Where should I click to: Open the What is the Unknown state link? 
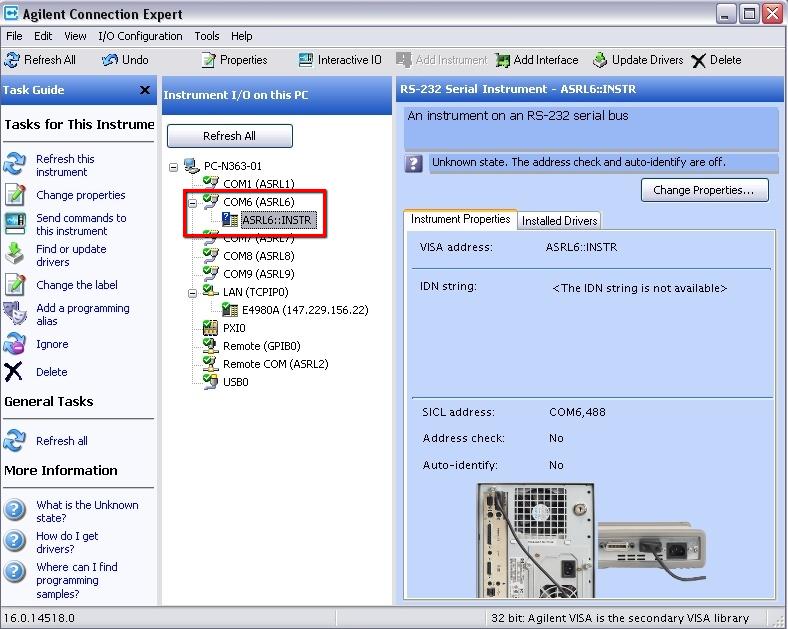coord(87,511)
